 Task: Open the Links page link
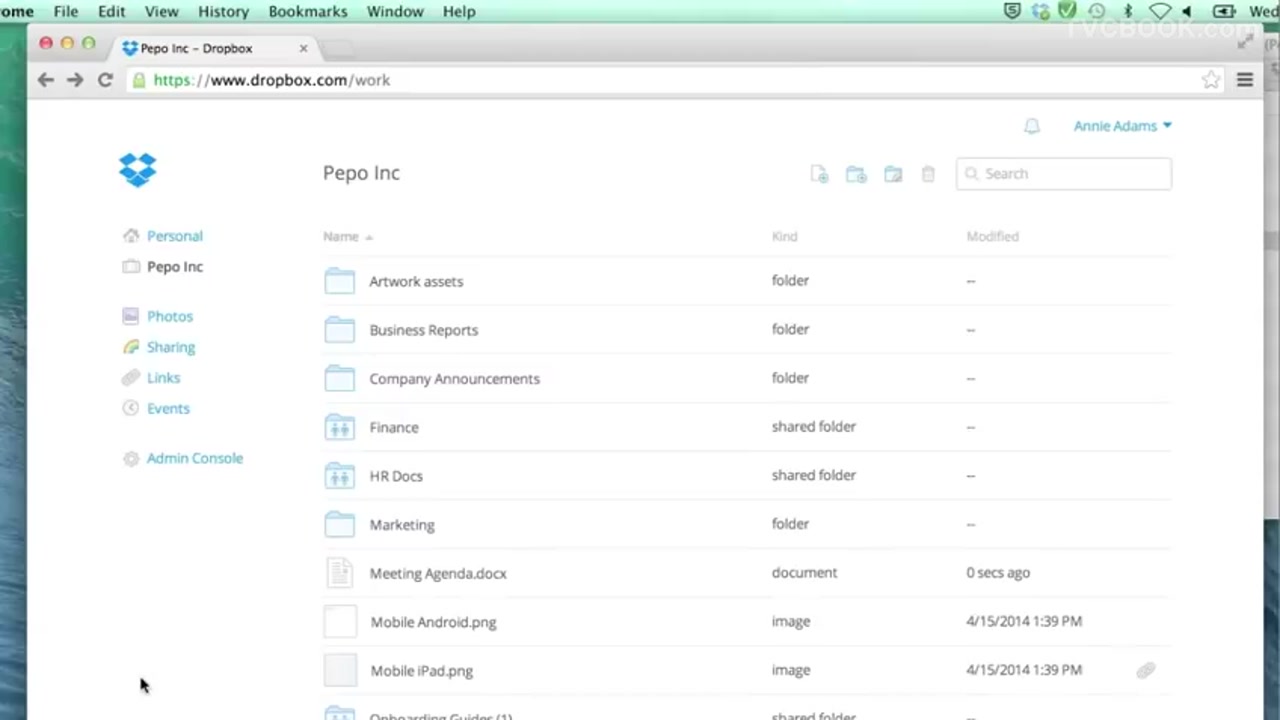click(163, 378)
